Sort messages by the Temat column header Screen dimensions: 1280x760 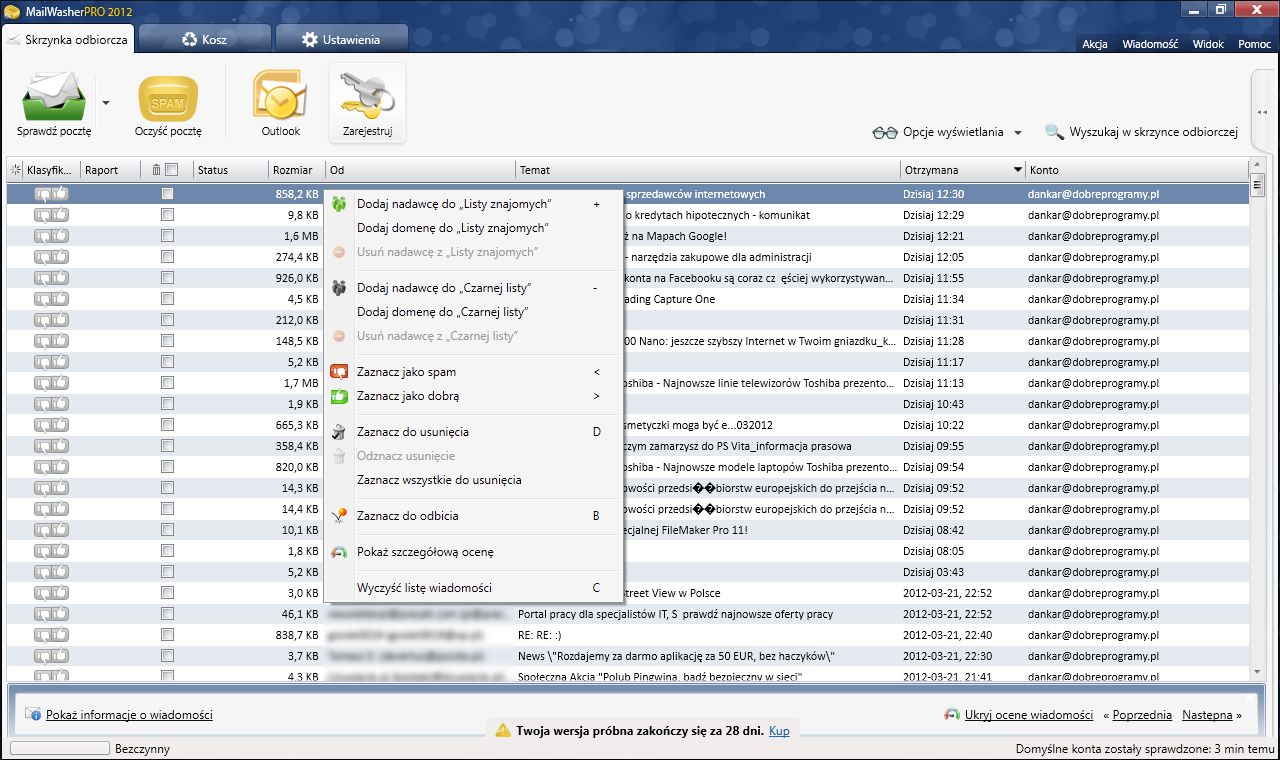point(709,170)
